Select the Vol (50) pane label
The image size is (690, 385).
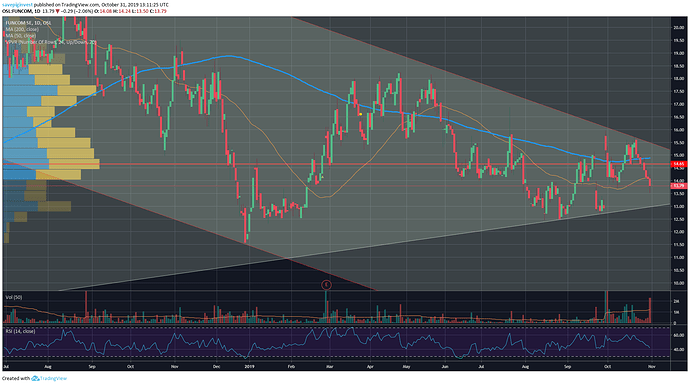14,297
